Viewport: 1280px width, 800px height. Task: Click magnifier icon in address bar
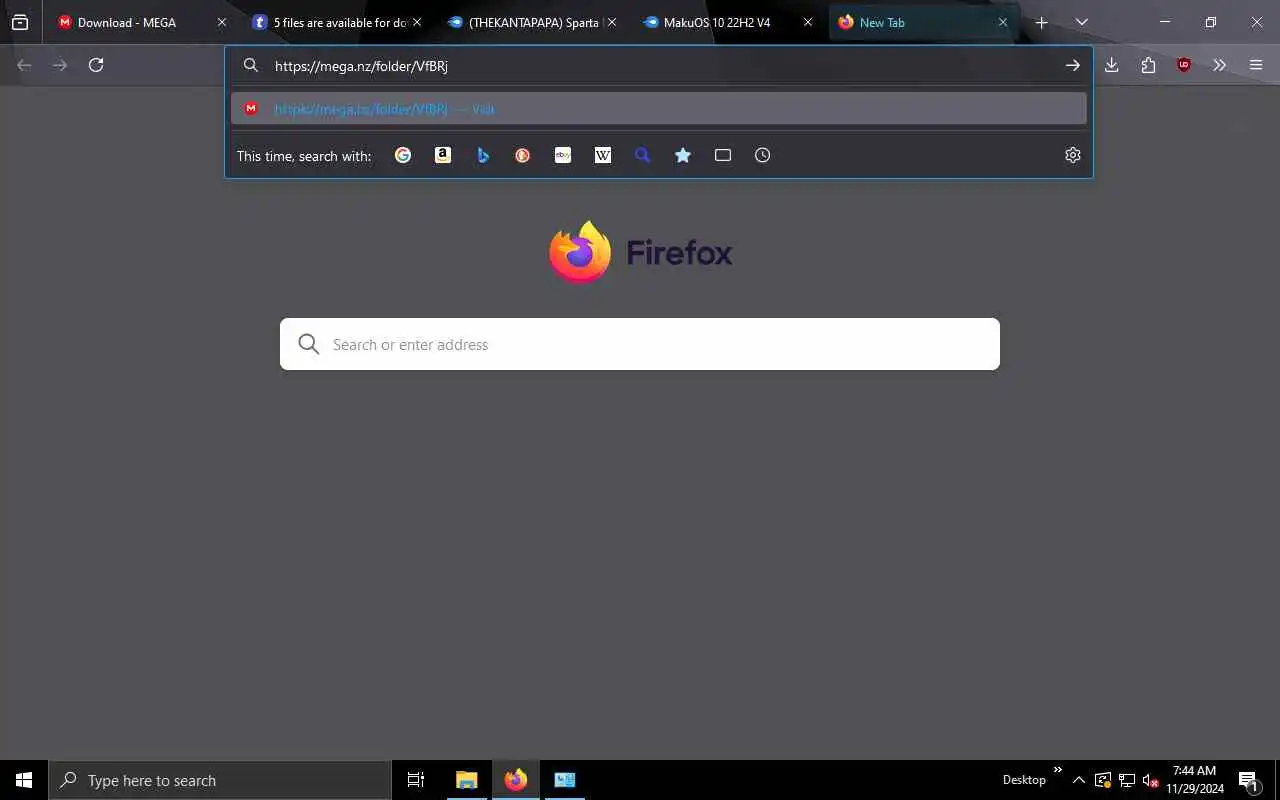click(251, 65)
